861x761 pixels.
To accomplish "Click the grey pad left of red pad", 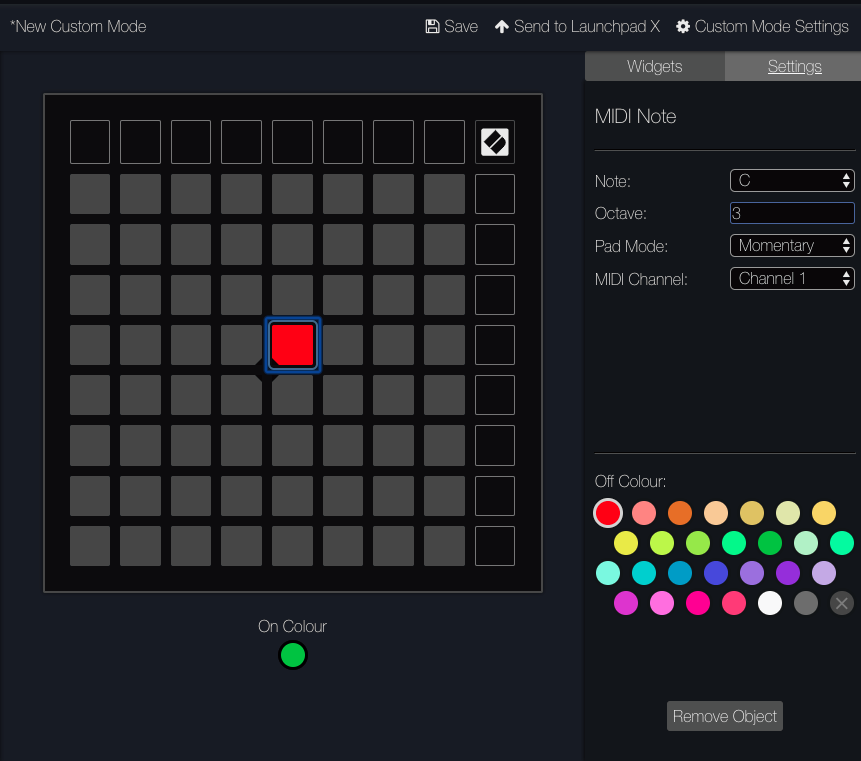I will coord(242,345).
